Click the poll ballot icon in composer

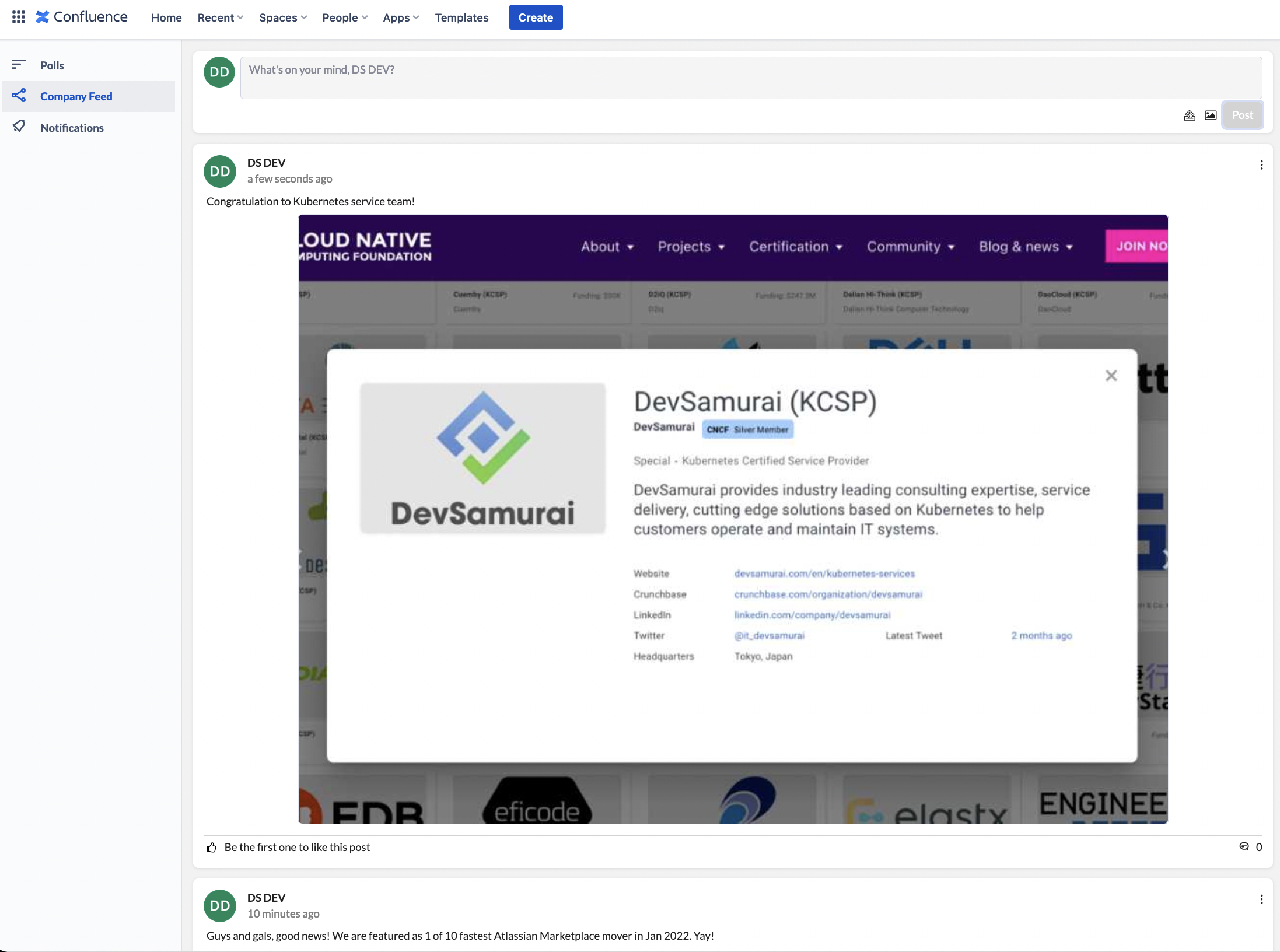click(1190, 116)
